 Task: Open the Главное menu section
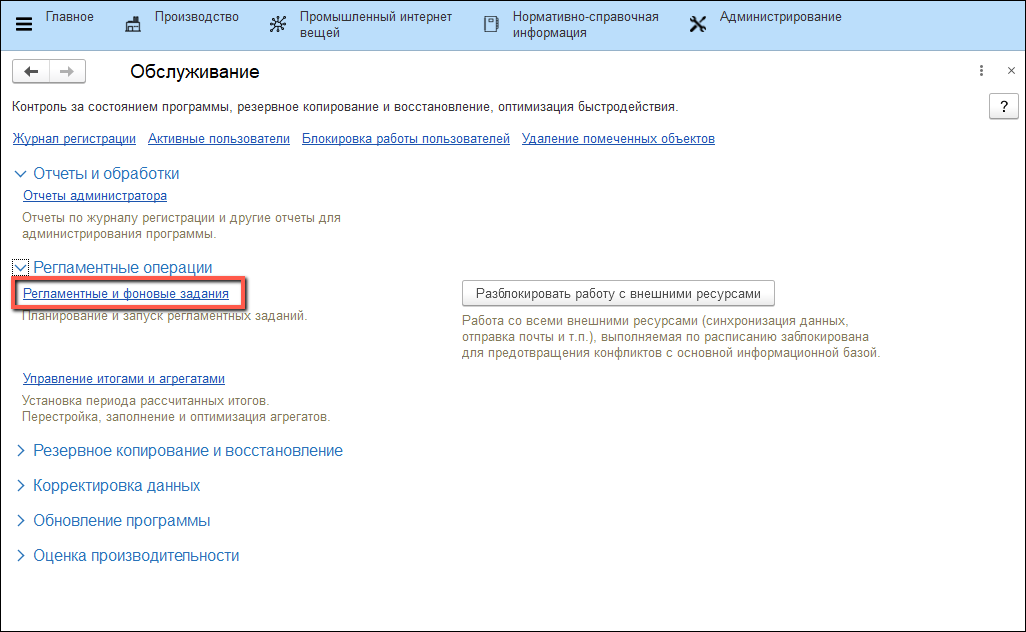point(69,17)
